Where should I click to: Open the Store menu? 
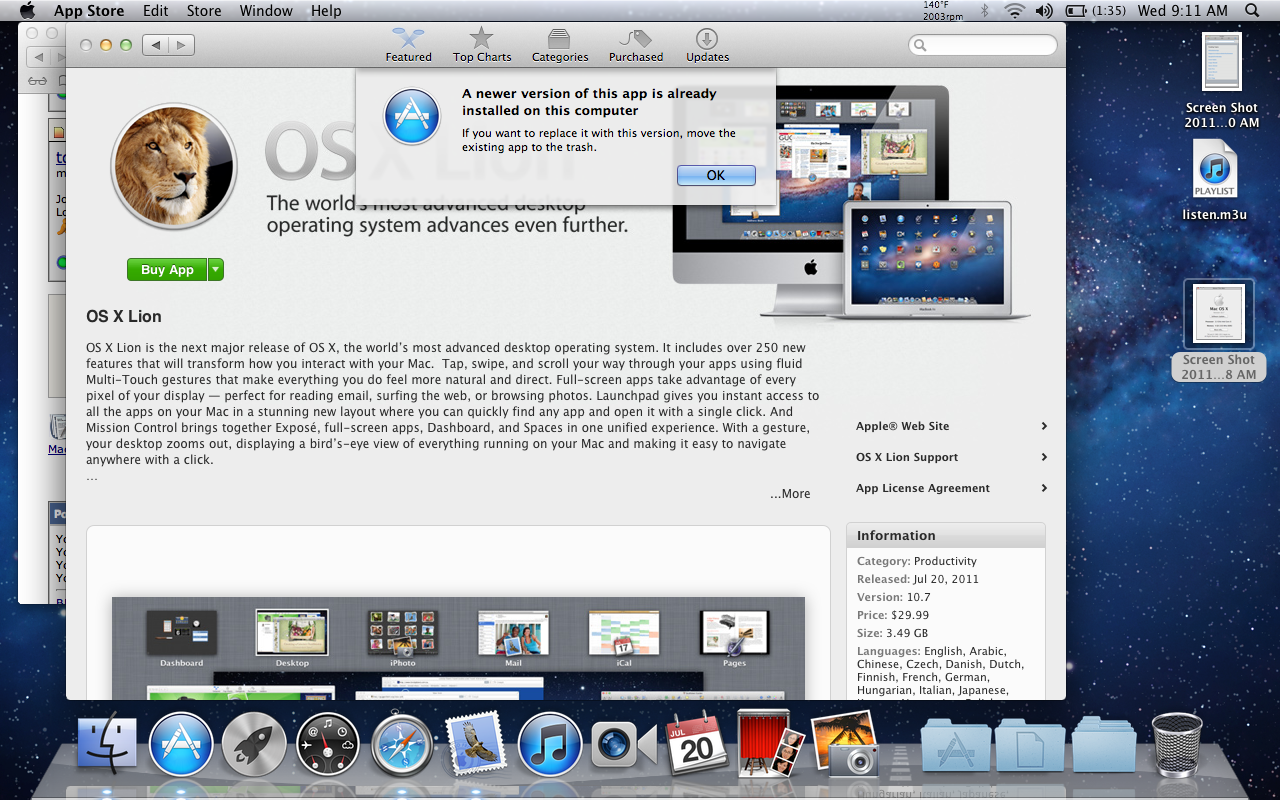[204, 10]
